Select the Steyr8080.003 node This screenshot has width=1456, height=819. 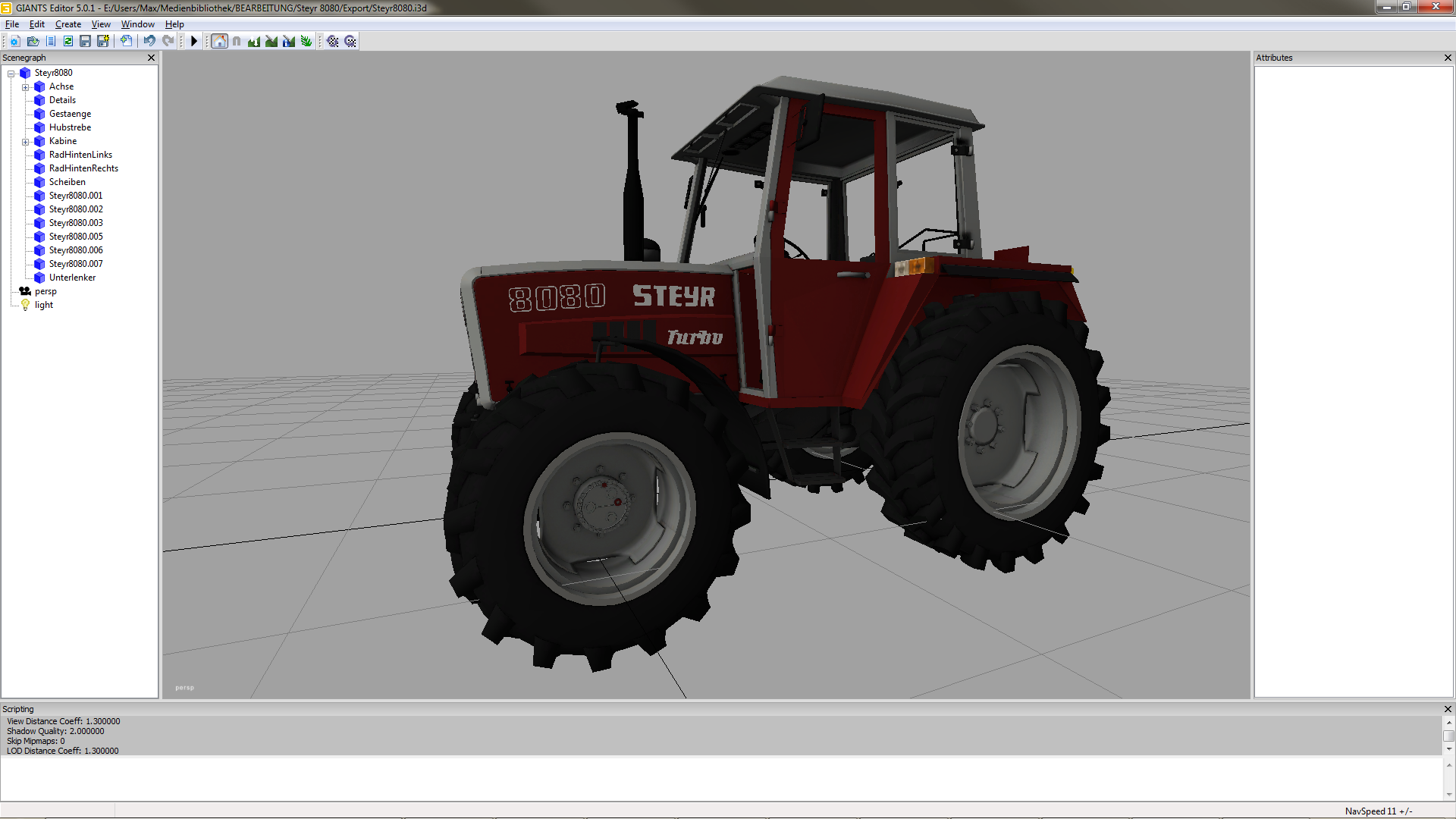click(x=76, y=223)
